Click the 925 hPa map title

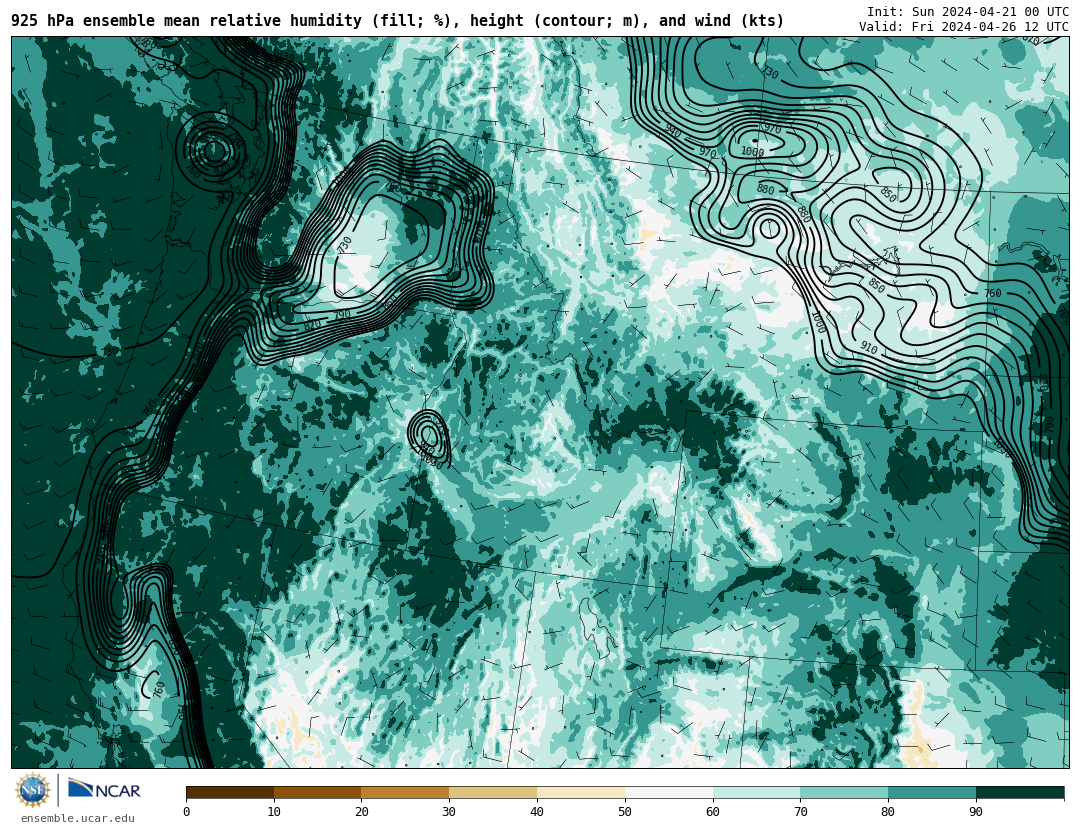click(x=397, y=21)
